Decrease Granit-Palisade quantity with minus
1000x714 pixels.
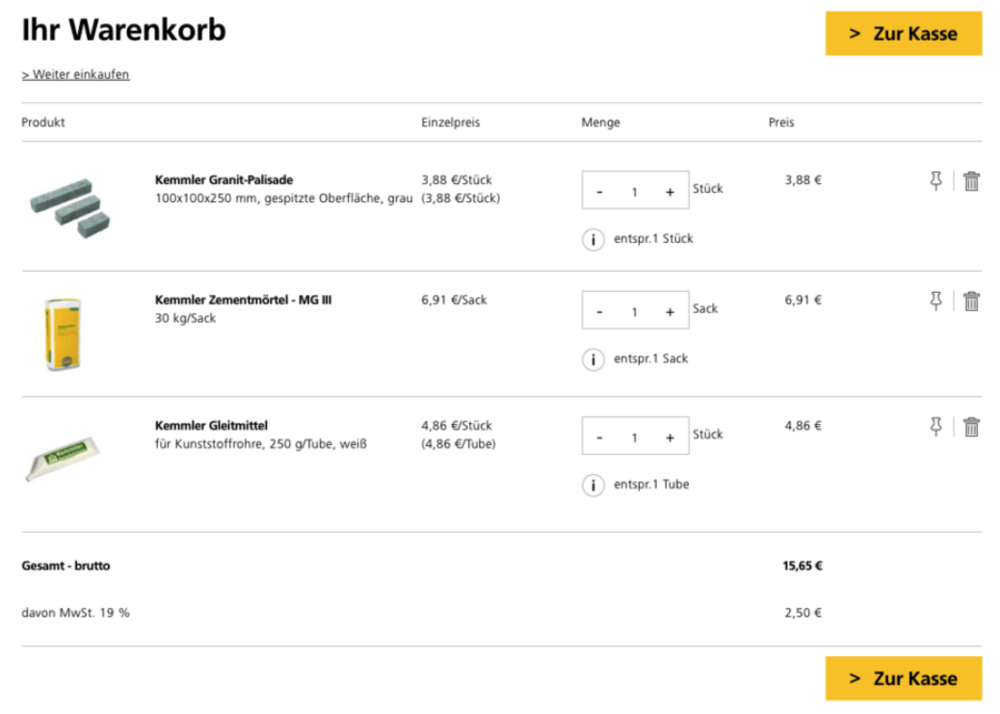(x=600, y=191)
